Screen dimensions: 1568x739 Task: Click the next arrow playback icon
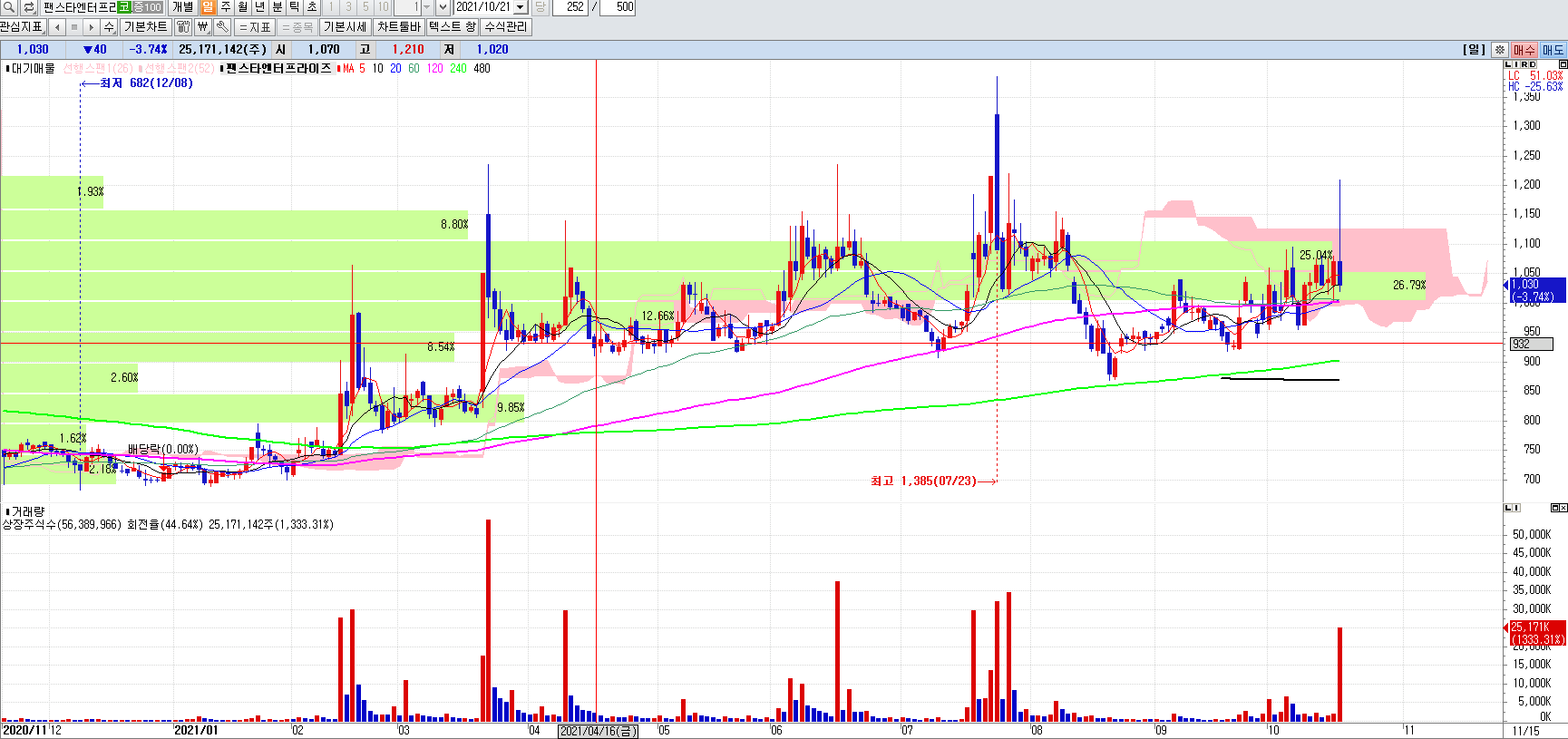[91, 27]
